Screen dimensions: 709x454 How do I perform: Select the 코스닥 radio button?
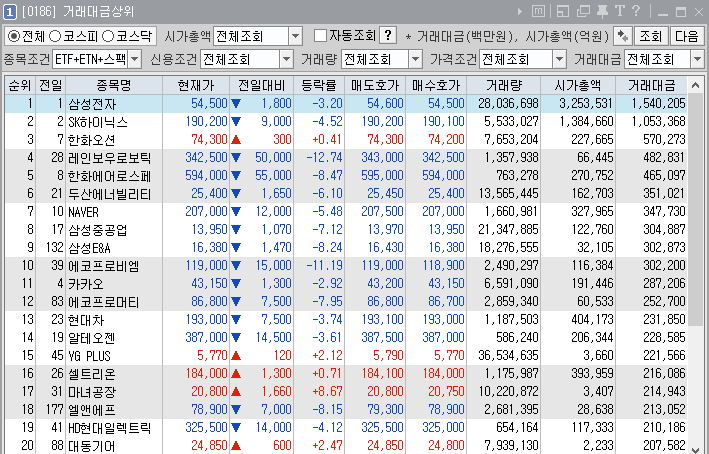tap(108, 36)
